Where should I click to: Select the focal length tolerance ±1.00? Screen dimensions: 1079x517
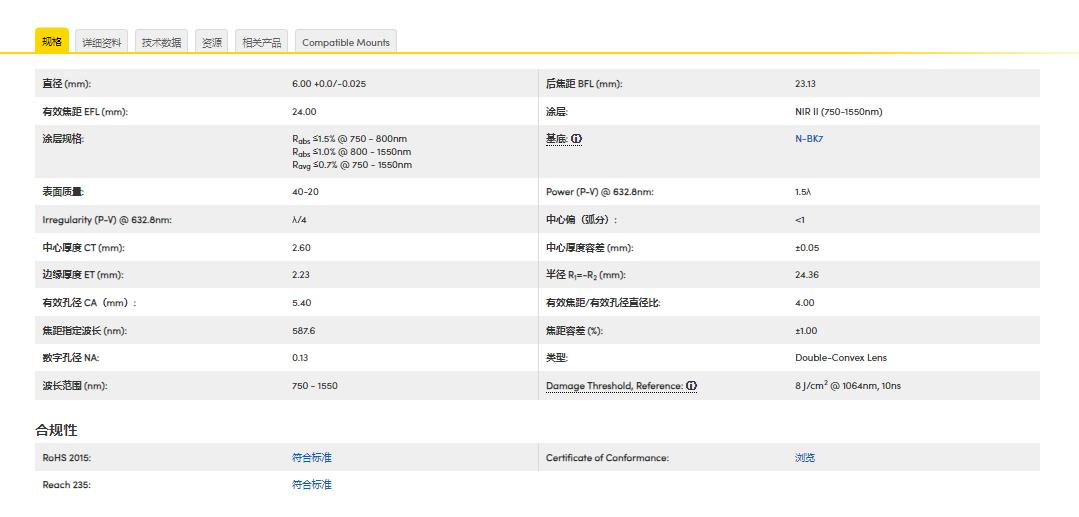(x=806, y=330)
